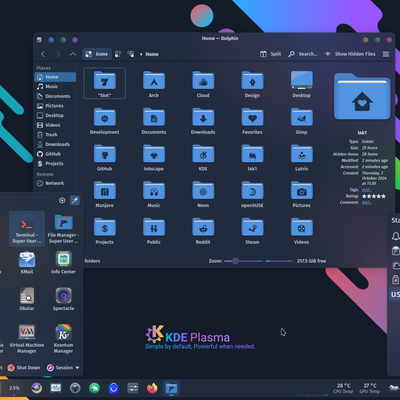Expand breadcrumb arrow before Home
This screenshot has height=400, width=400.
(x=141, y=54)
